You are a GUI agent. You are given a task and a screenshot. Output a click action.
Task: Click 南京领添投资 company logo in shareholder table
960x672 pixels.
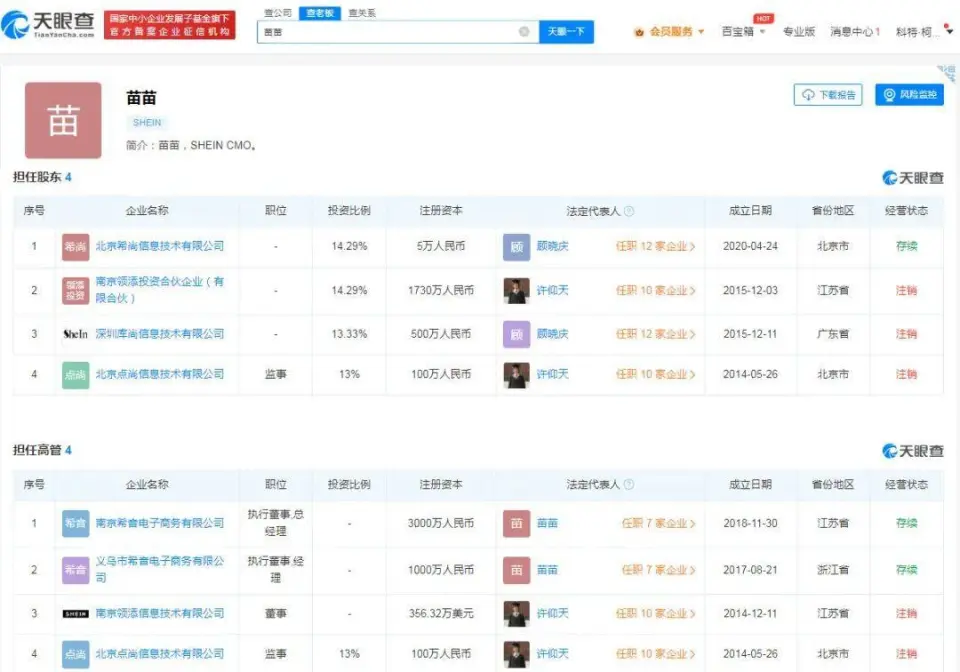75,290
